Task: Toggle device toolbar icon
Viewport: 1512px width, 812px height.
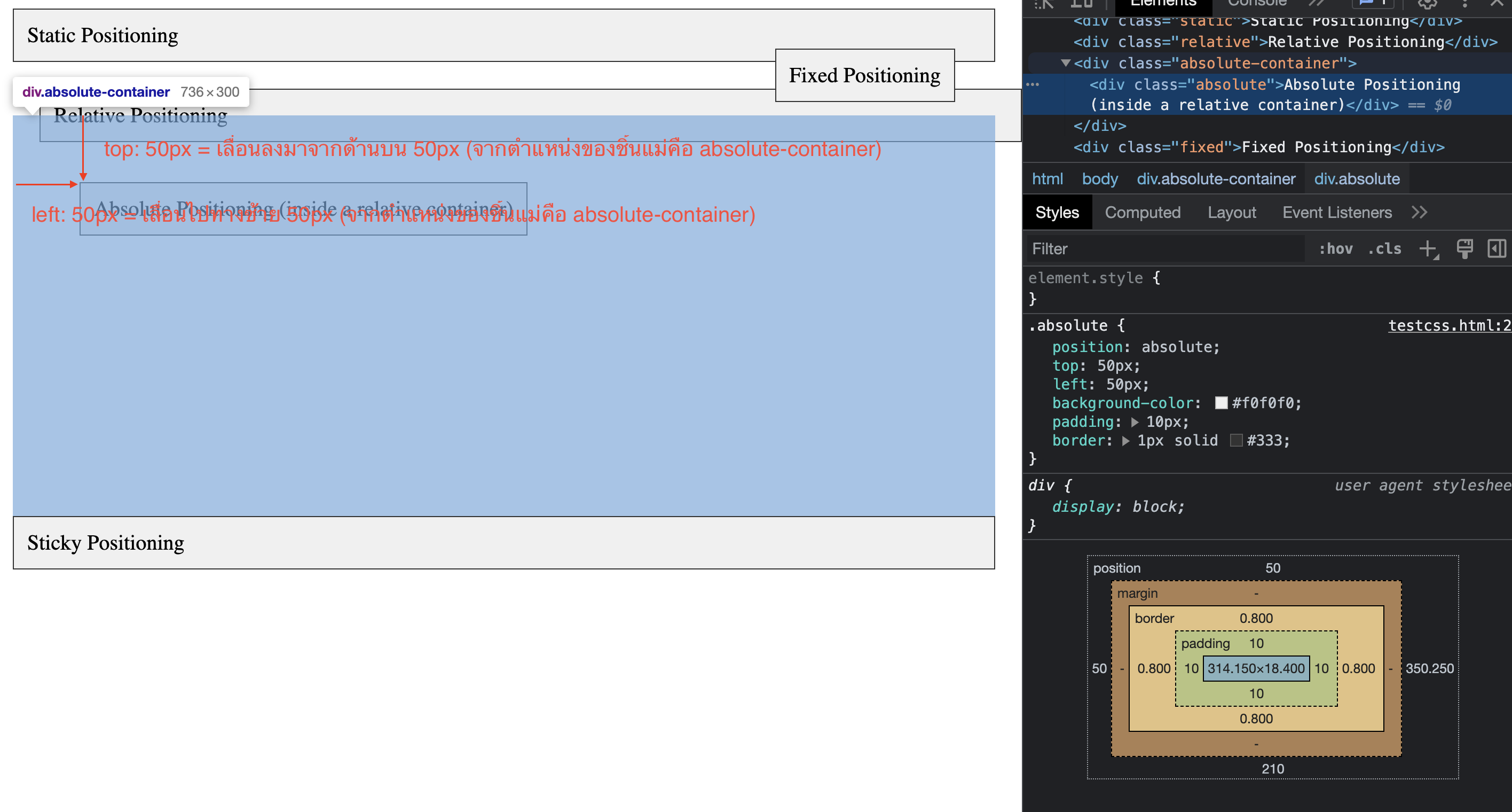Action: tap(1081, 4)
